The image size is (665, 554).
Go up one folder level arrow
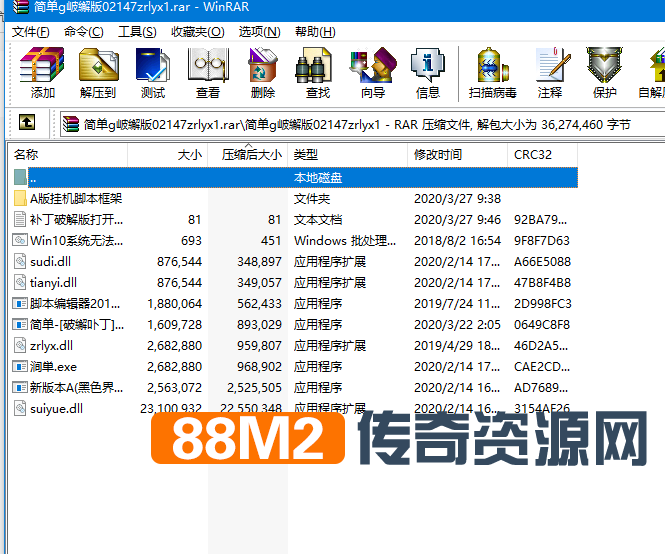coord(27,123)
